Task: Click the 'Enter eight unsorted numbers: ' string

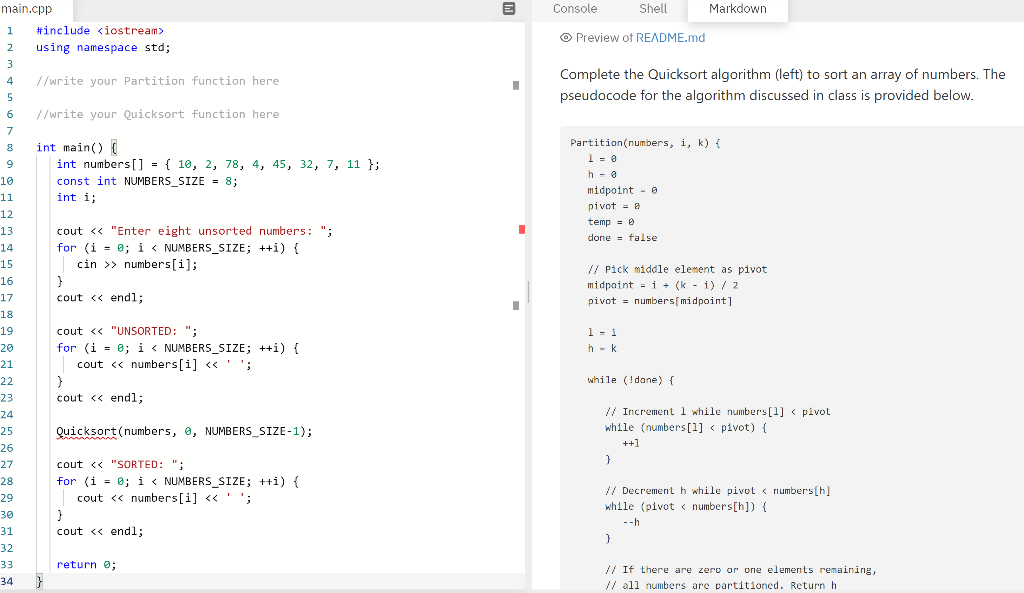Action: pyautogui.click(x=218, y=231)
